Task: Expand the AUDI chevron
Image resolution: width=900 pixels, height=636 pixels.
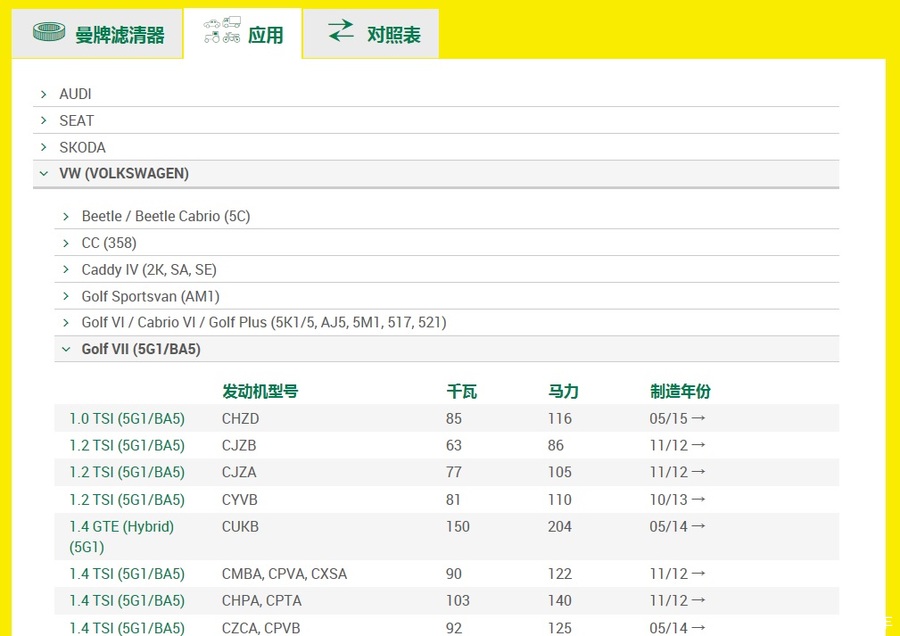Action: (x=44, y=94)
